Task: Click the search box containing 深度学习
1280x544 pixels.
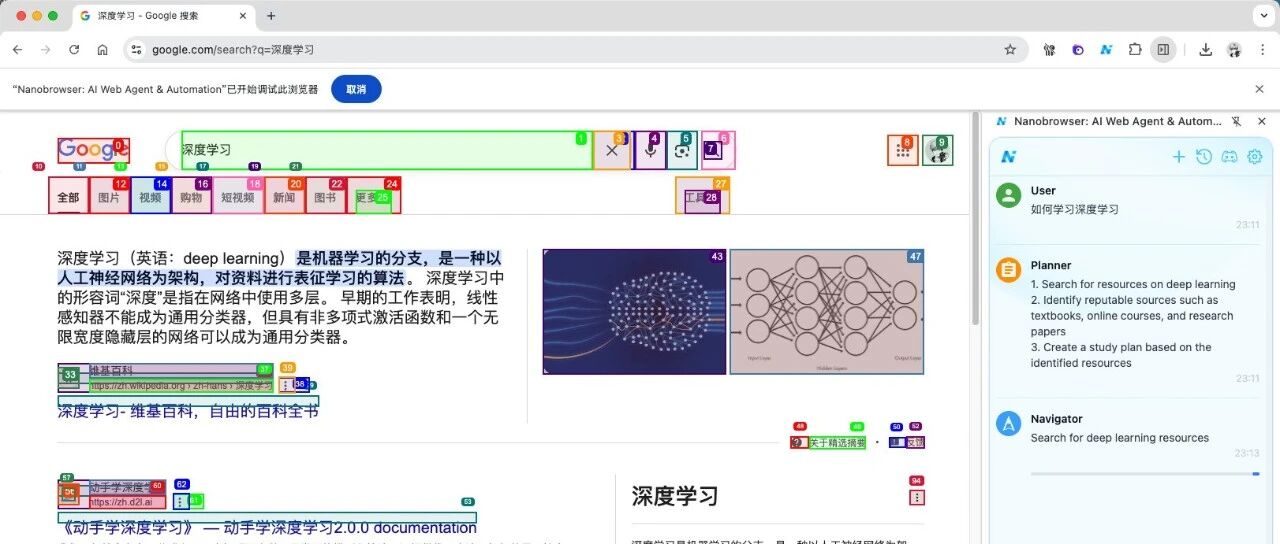Action: [x=385, y=150]
